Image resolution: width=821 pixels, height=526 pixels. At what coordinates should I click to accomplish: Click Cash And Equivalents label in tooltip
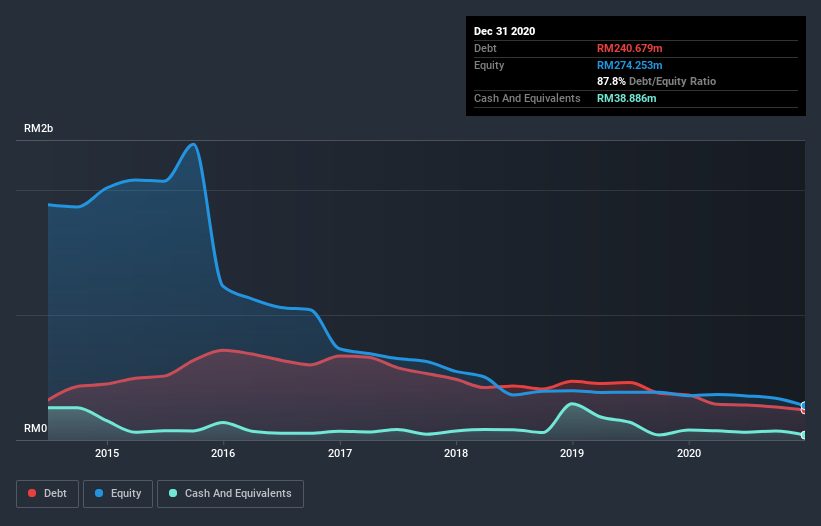click(527, 98)
